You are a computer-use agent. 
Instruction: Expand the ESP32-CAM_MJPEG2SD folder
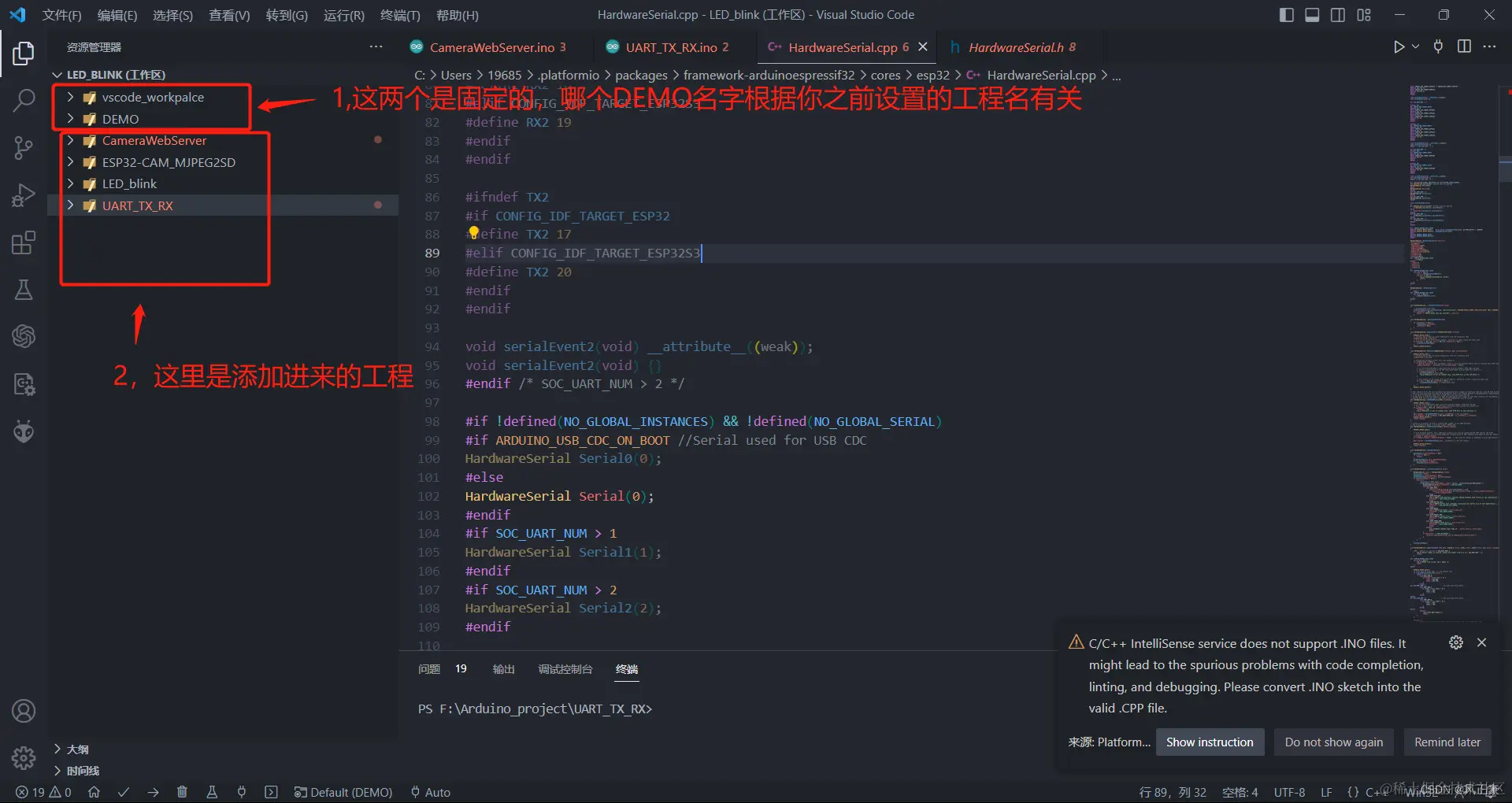click(71, 162)
